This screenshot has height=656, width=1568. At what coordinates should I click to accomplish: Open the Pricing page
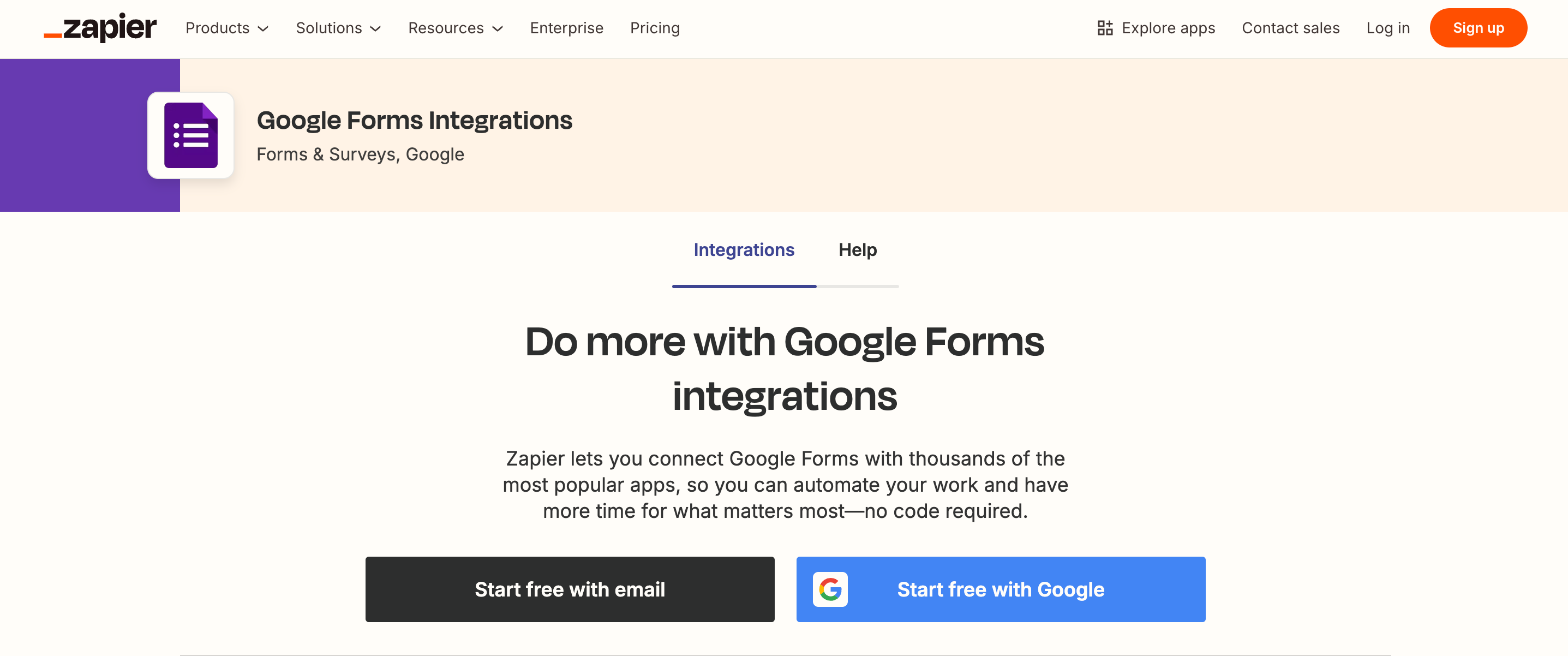click(x=654, y=28)
